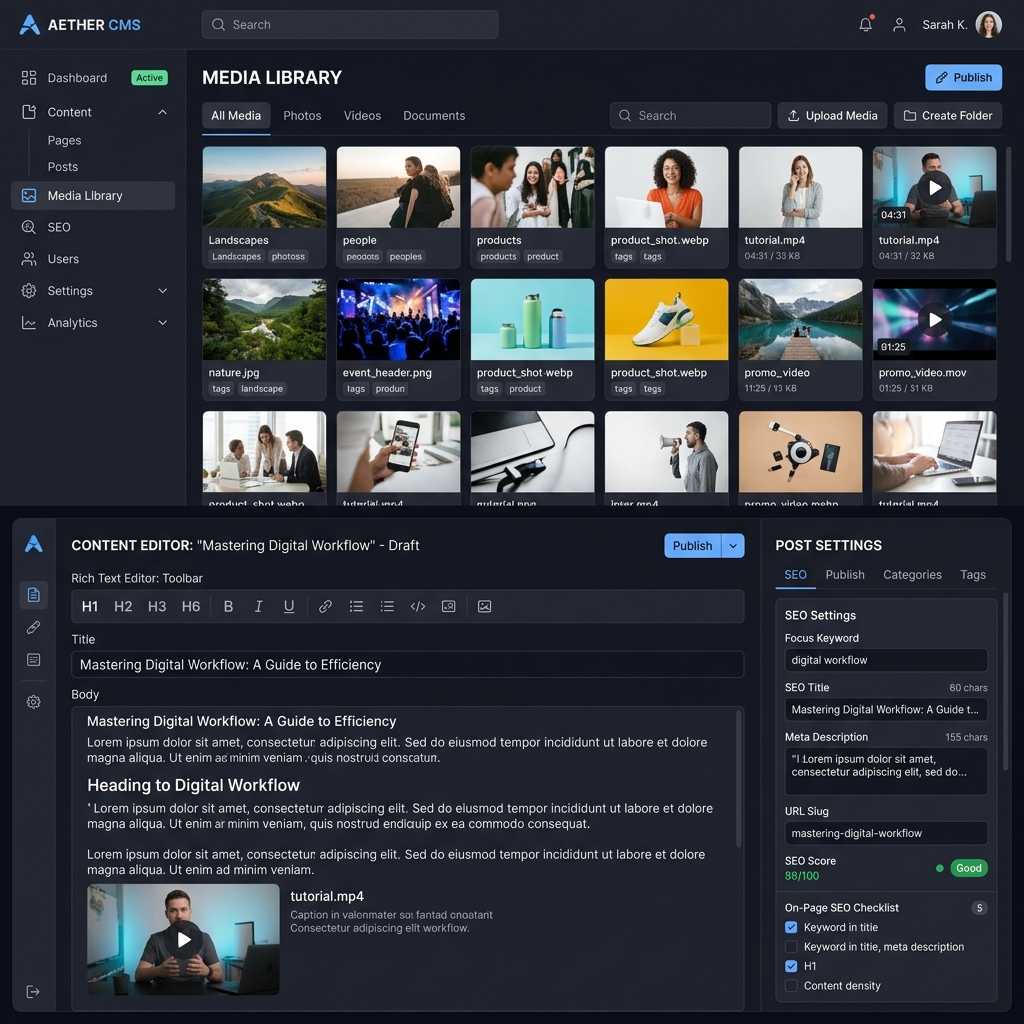Click the Users icon in sidebar
This screenshot has height=1024, width=1024.
coord(29,259)
